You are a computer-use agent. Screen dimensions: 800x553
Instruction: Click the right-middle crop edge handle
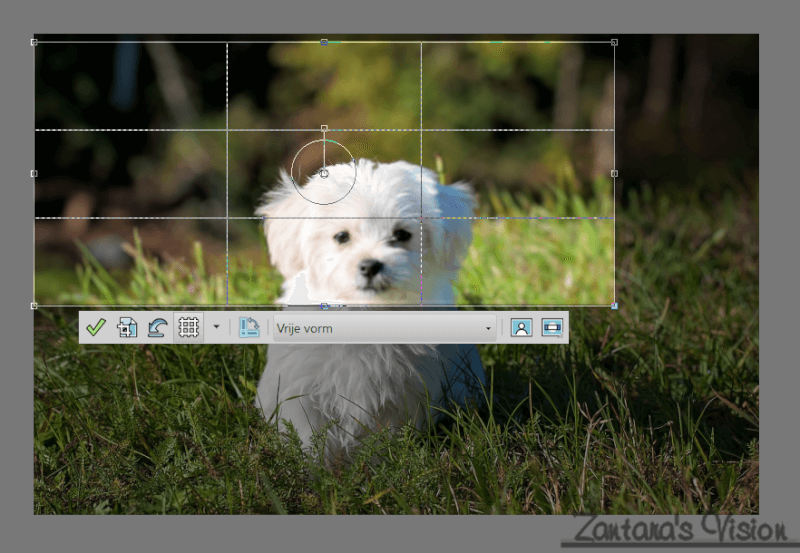pos(614,174)
